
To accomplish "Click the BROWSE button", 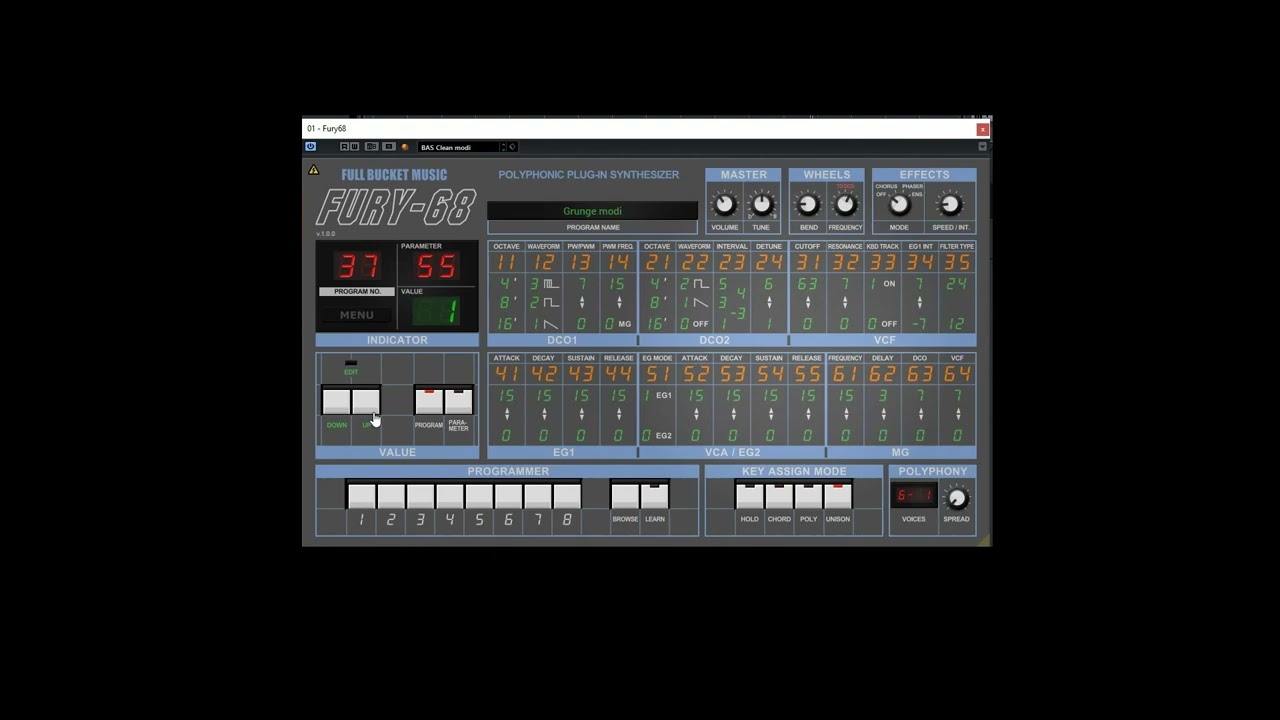I will point(625,496).
